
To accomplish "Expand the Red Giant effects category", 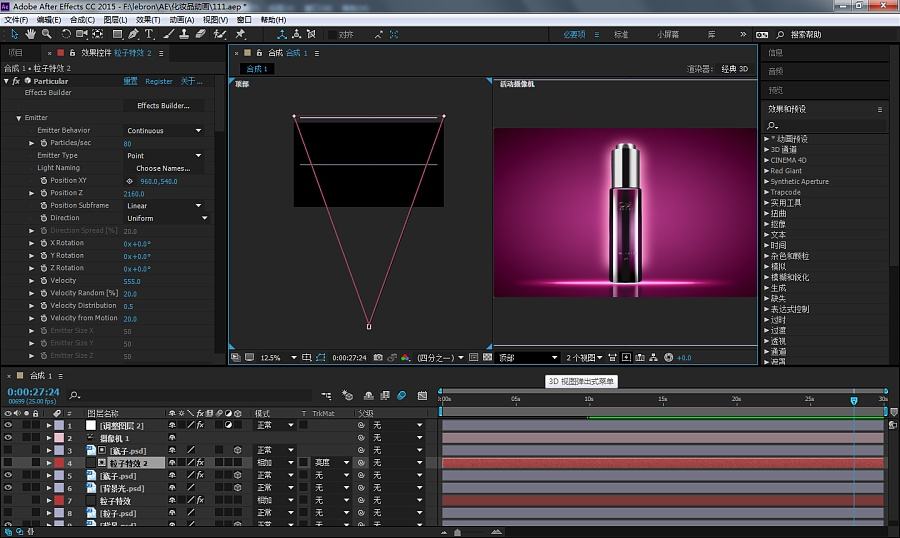I will click(767, 171).
